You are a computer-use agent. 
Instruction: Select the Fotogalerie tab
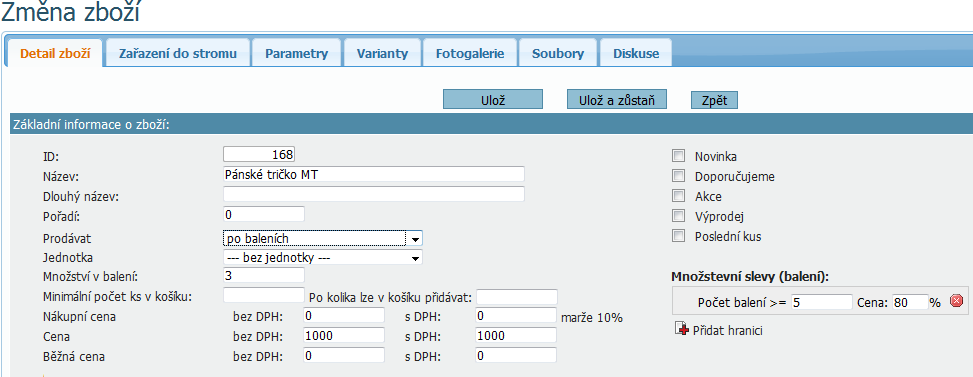[x=469, y=53]
